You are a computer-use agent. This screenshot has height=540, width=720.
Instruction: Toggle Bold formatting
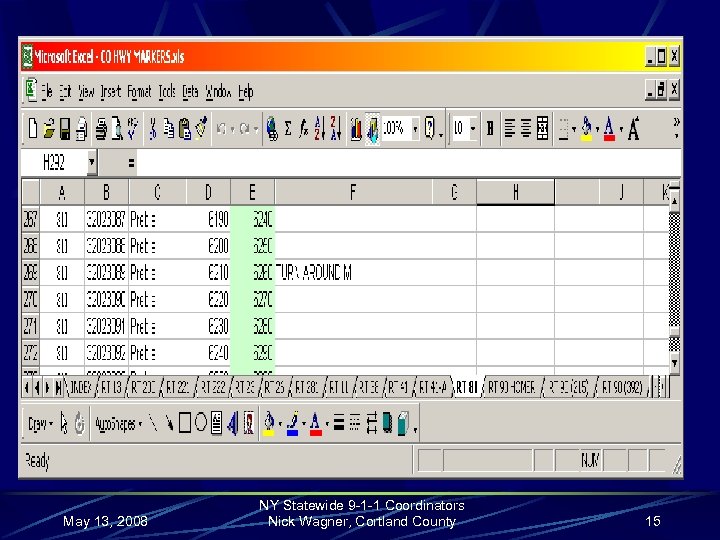point(490,128)
